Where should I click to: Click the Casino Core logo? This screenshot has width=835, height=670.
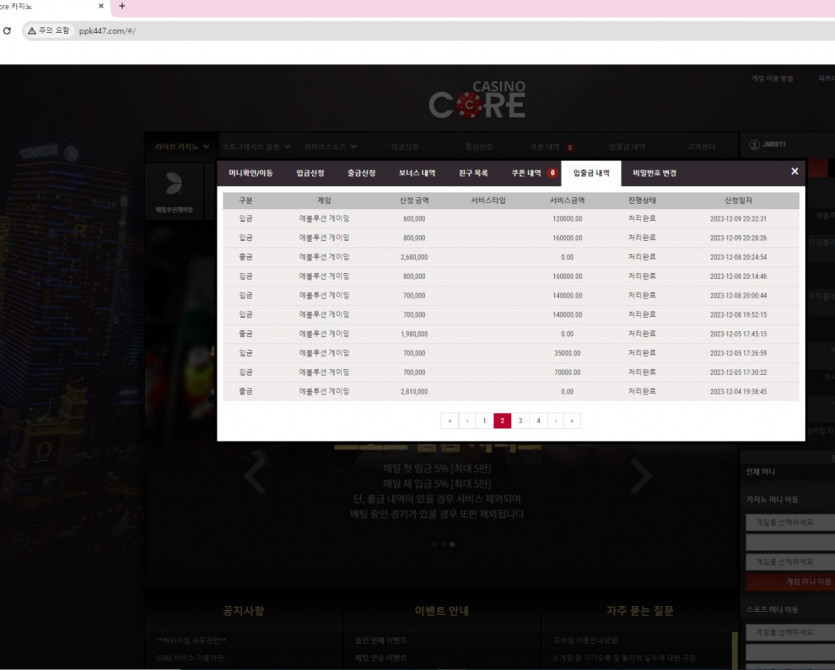(477, 100)
